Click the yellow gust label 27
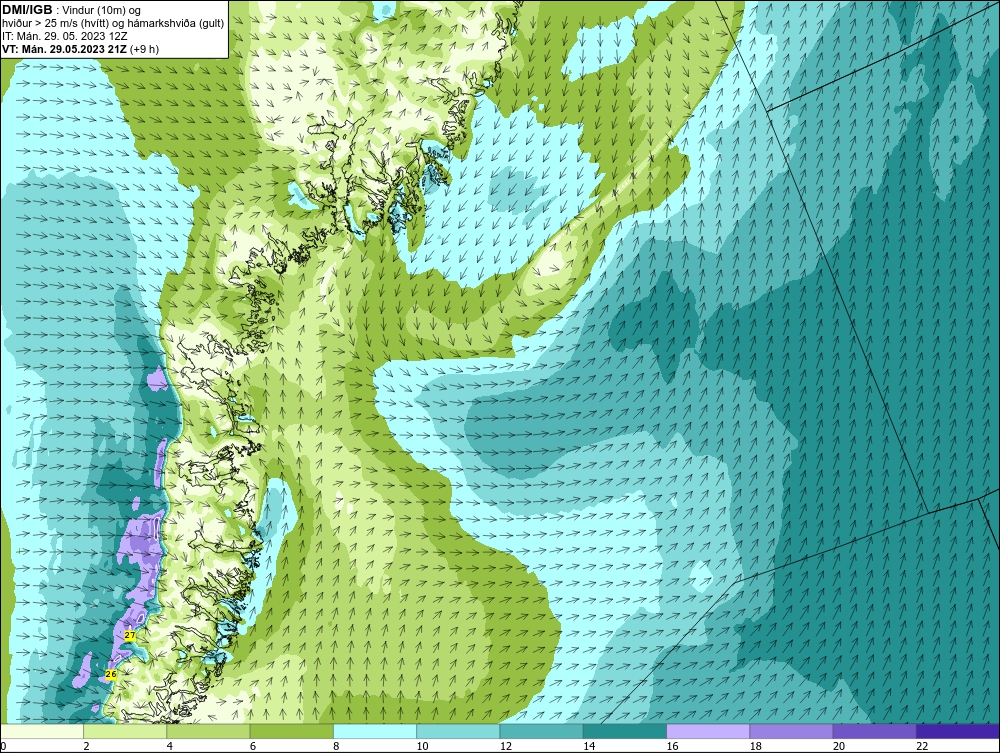Image resolution: width=1000 pixels, height=753 pixels. pos(130,636)
